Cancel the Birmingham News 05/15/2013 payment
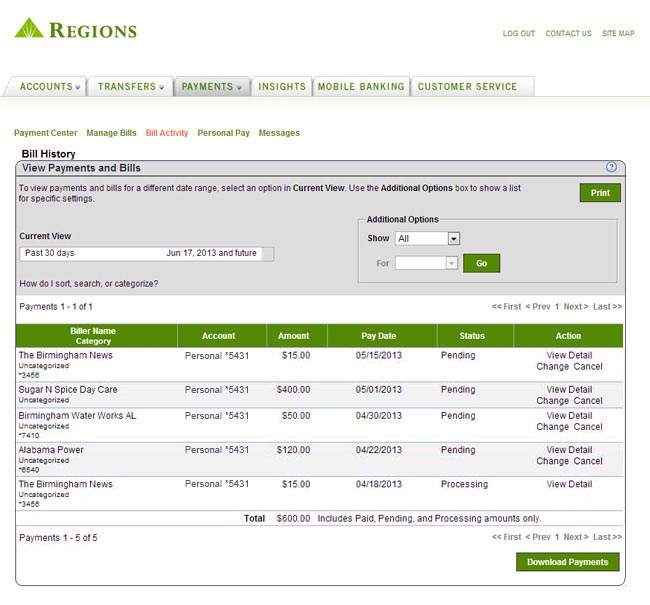Image resolution: width=650 pixels, height=605 pixels. coord(588,367)
